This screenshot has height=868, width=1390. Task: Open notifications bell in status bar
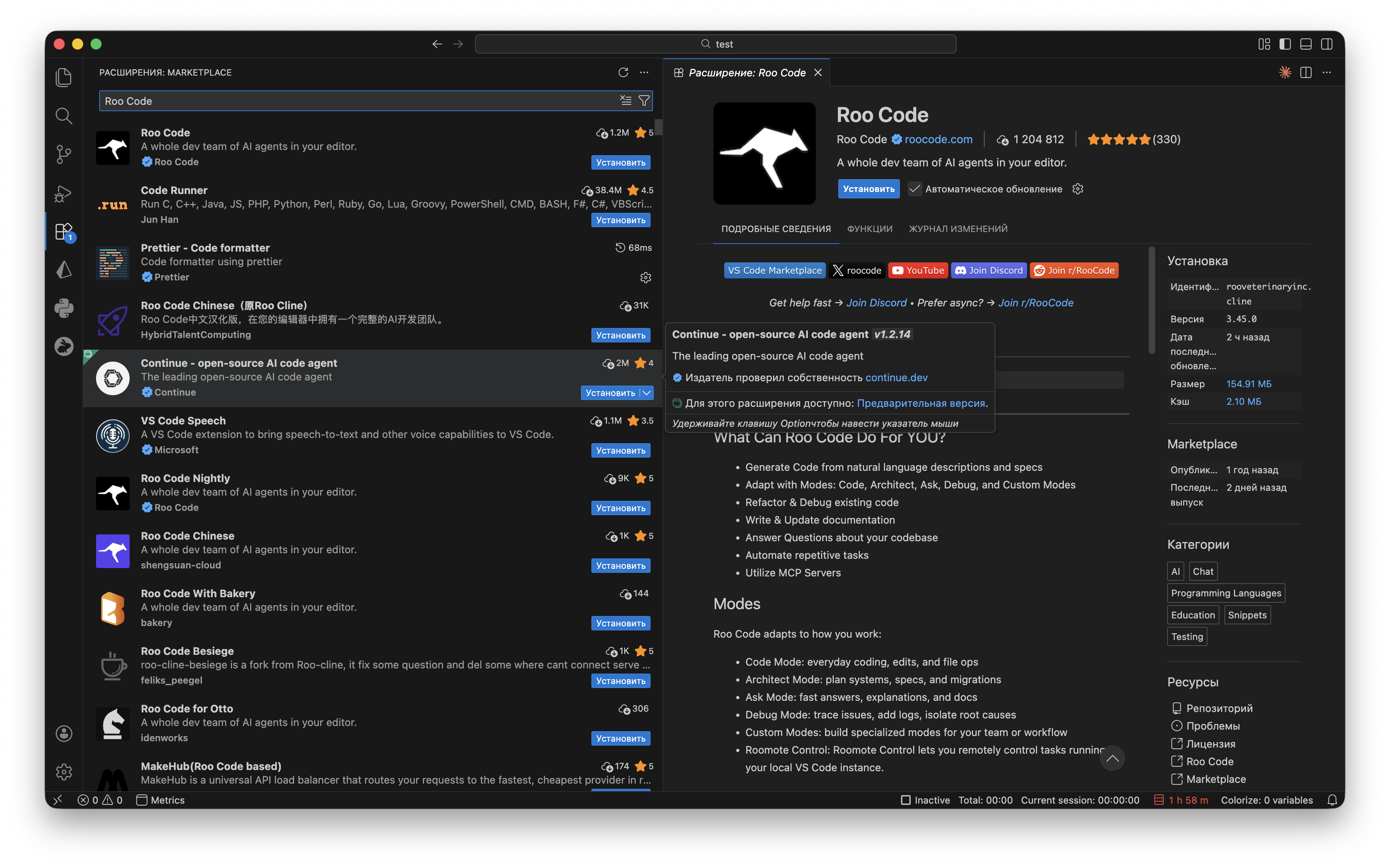(x=1332, y=800)
